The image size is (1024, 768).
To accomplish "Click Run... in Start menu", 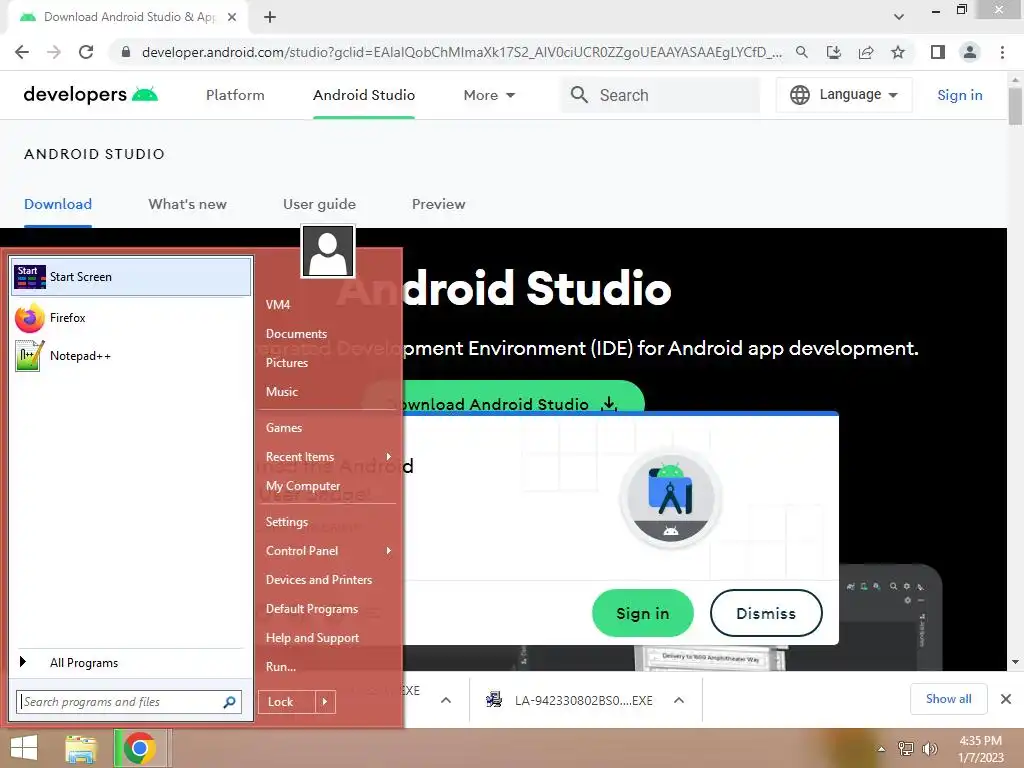I will (281, 667).
